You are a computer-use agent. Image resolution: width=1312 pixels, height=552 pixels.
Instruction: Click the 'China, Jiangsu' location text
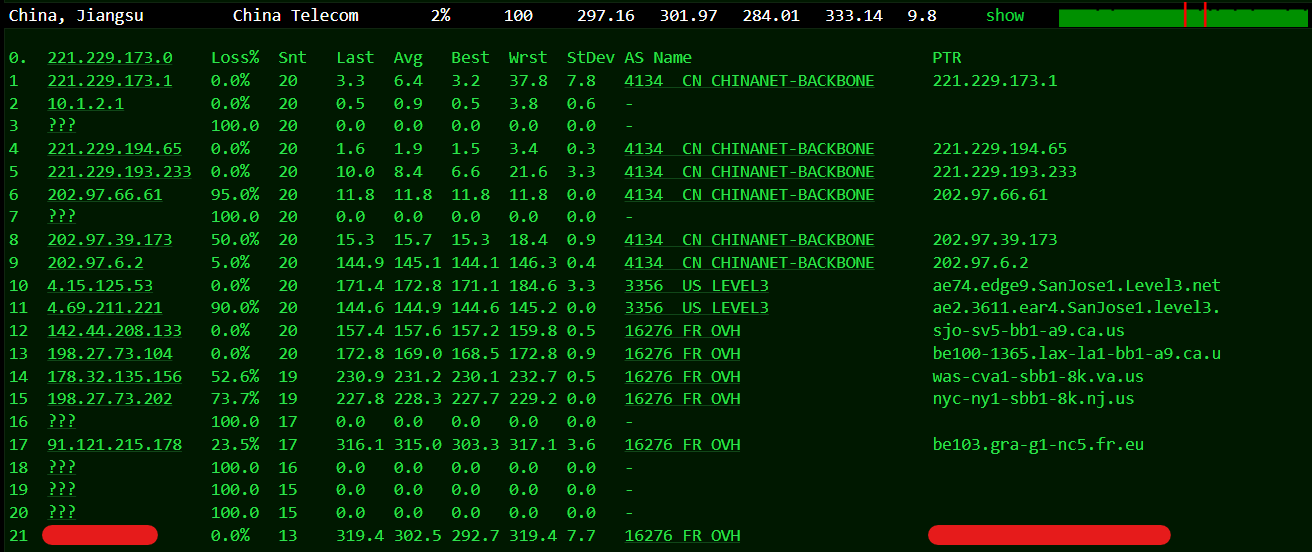click(x=76, y=16)
